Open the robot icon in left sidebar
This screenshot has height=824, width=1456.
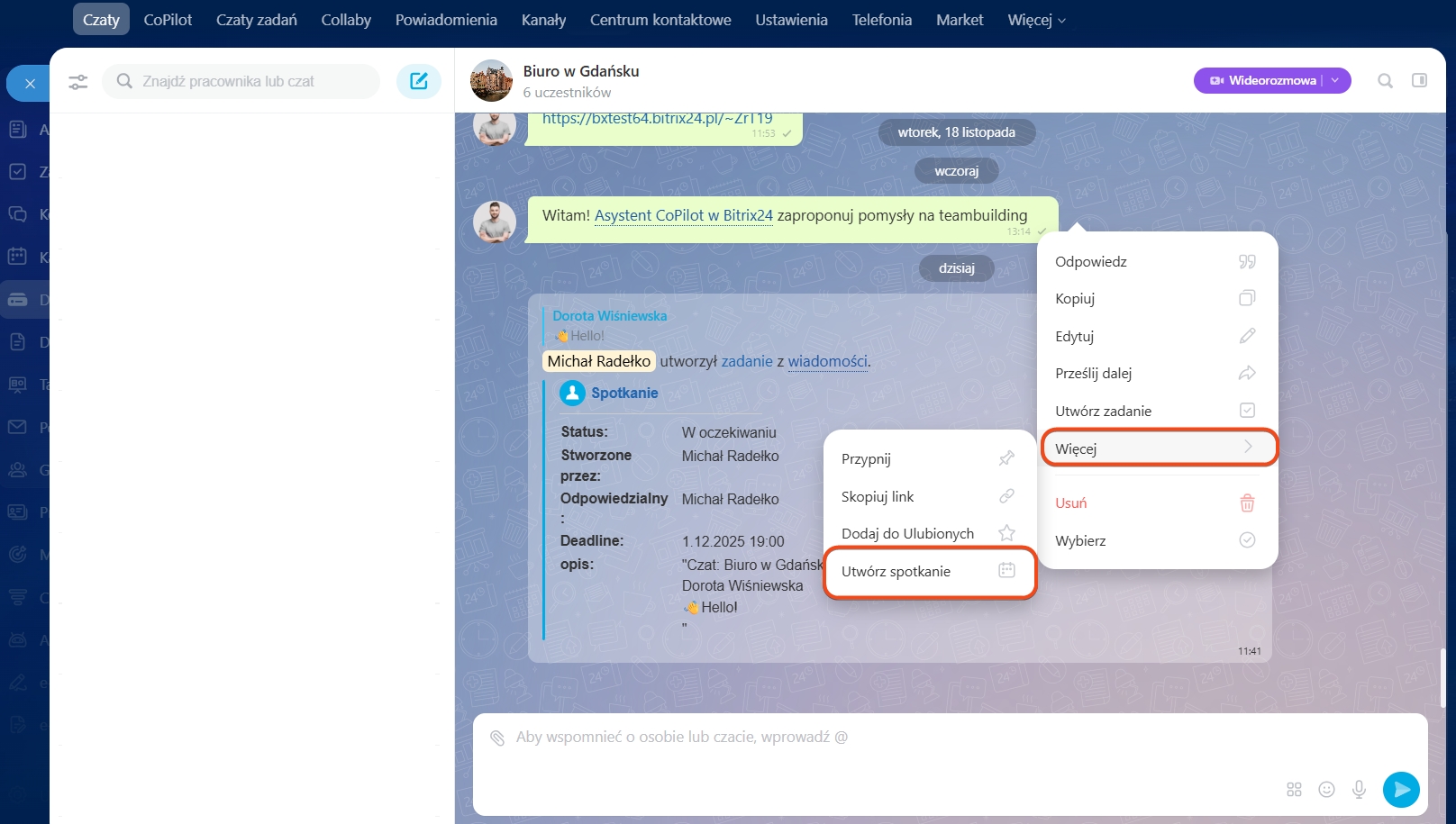17,640
